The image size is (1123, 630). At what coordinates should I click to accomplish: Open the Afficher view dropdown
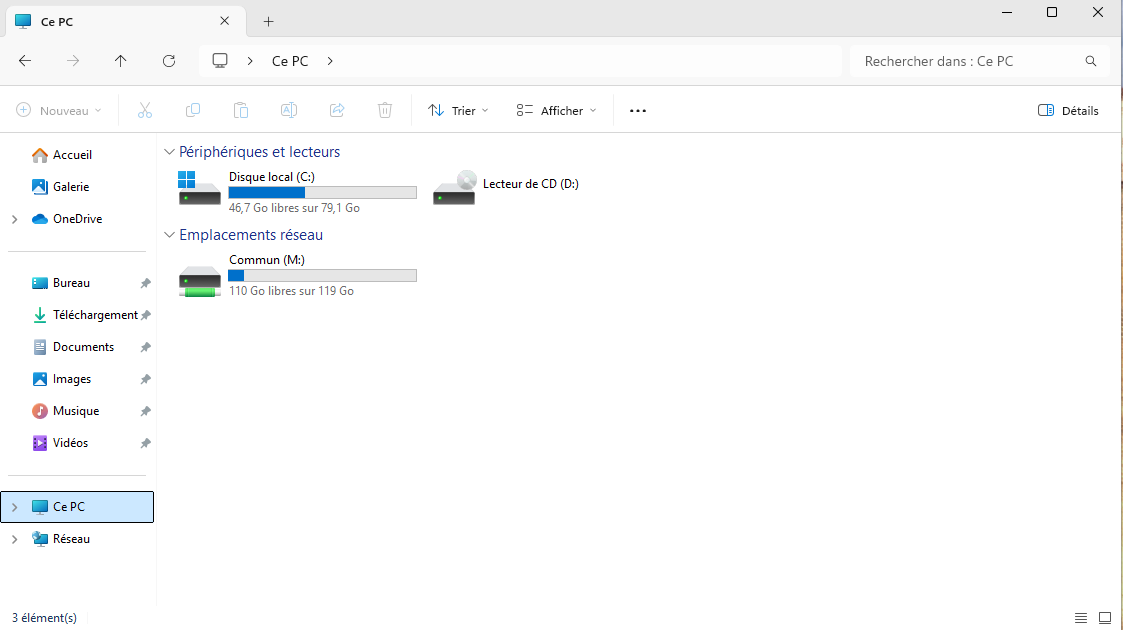[x=556, y=110]
